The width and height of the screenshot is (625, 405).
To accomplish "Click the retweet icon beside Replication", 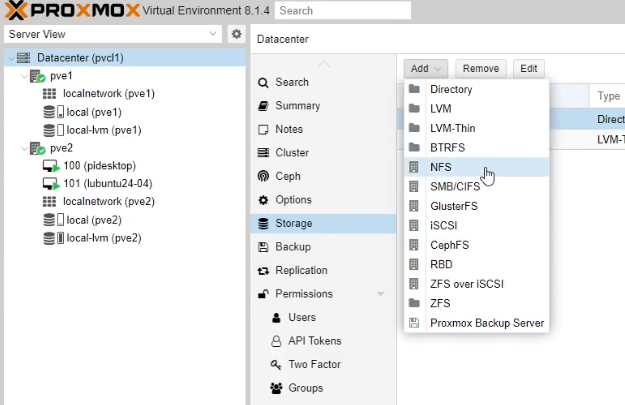I will coord(263,271).
